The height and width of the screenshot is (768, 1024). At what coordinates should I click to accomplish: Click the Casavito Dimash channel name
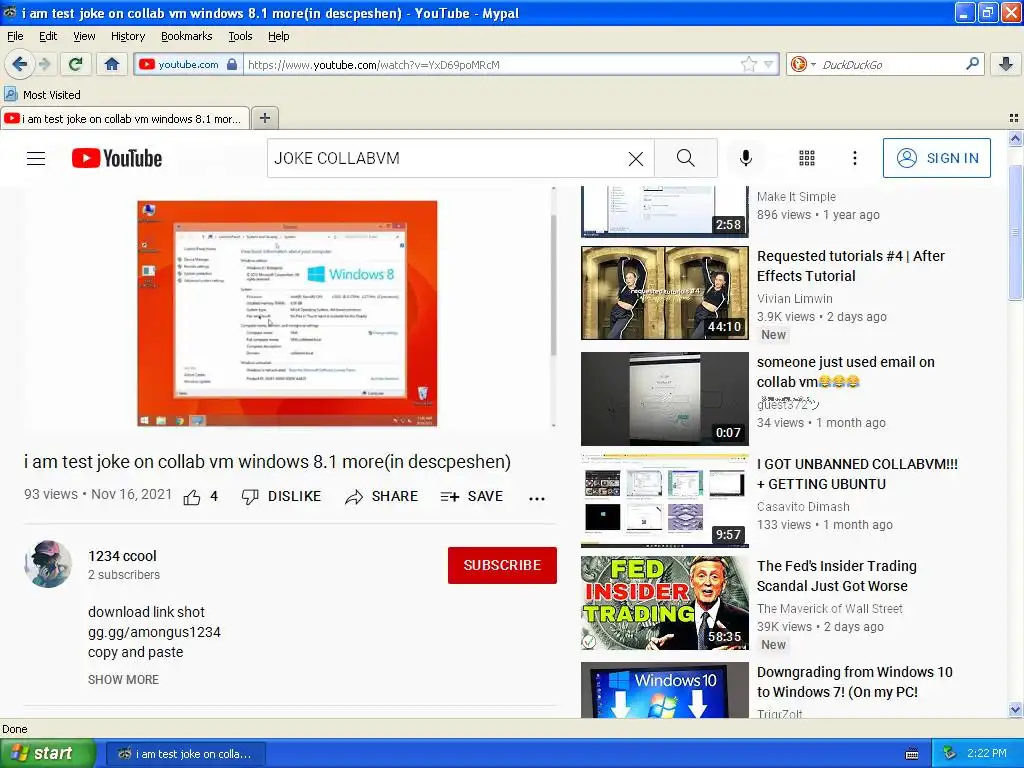[x=803, y=507]
